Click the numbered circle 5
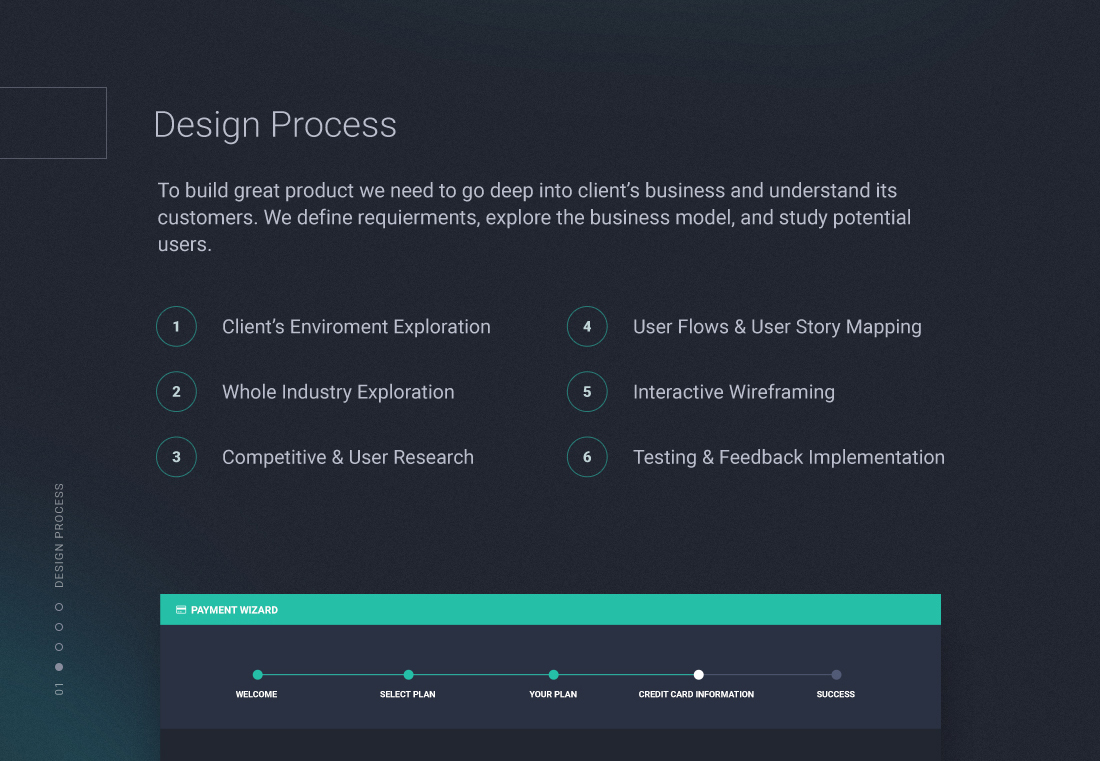Viewport: 1100px width, 761px height. coord(587,392)
